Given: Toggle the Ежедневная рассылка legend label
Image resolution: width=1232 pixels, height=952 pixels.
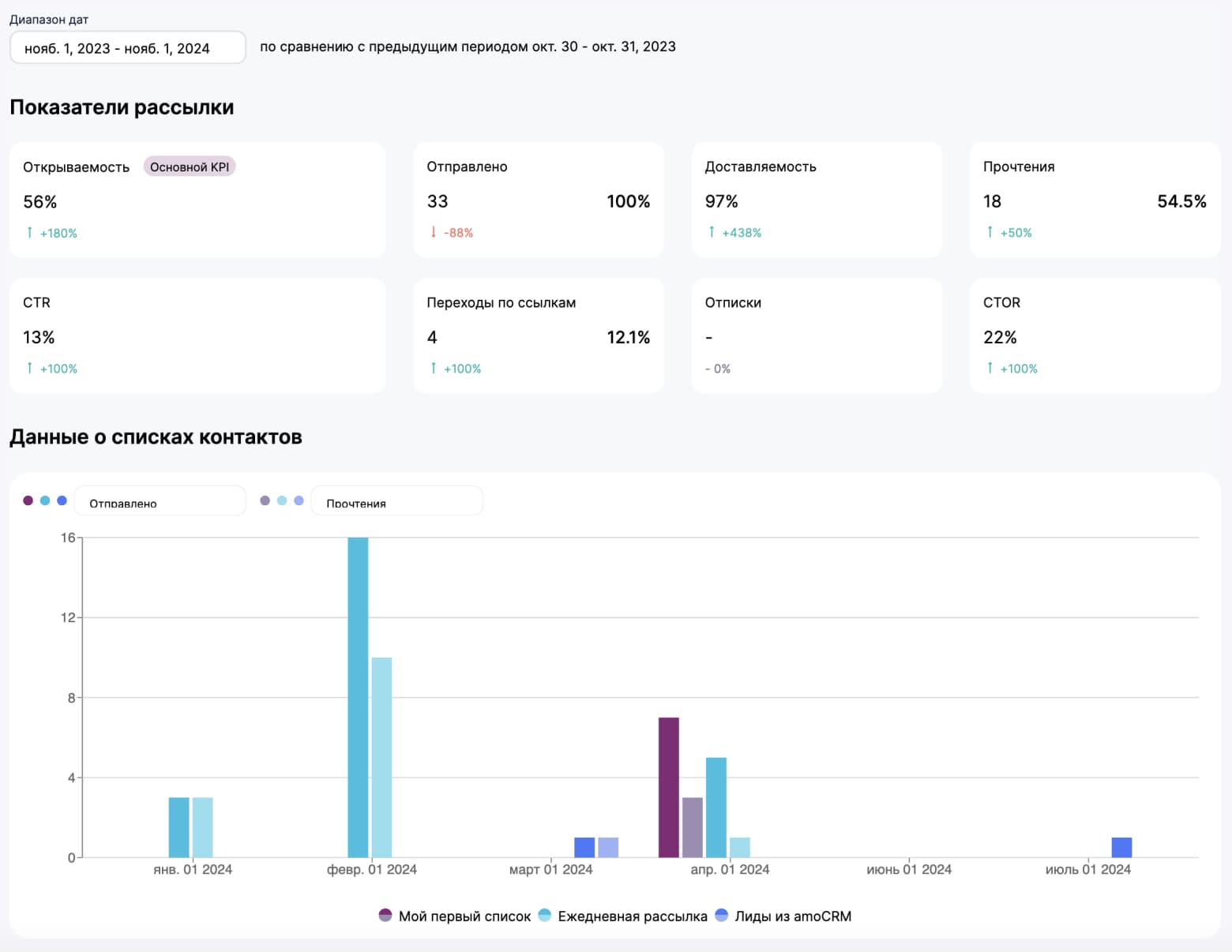Looking at the screenshot, I should click(x=633, y=916).
